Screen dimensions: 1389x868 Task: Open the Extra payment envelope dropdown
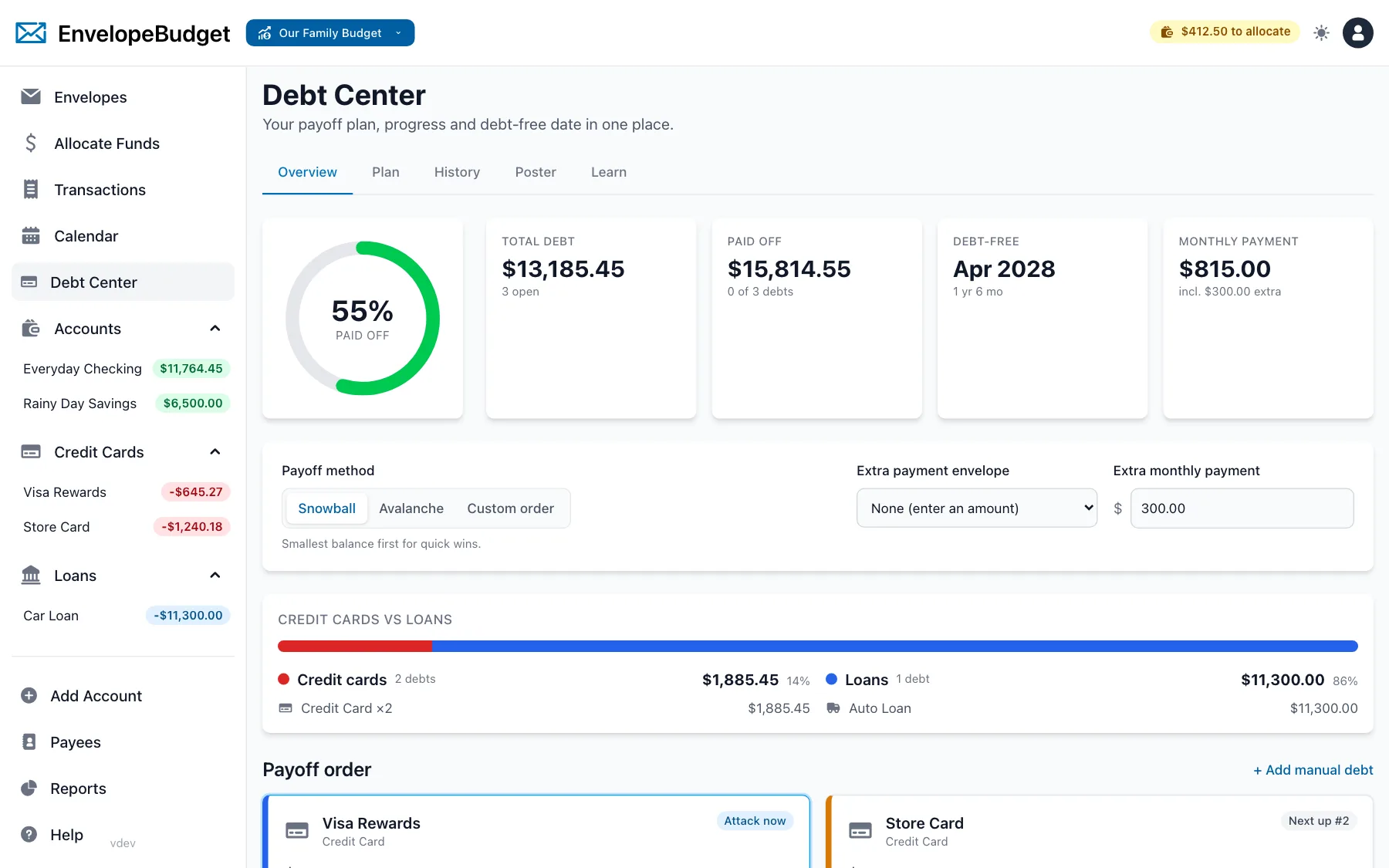(x=977, y=508)
